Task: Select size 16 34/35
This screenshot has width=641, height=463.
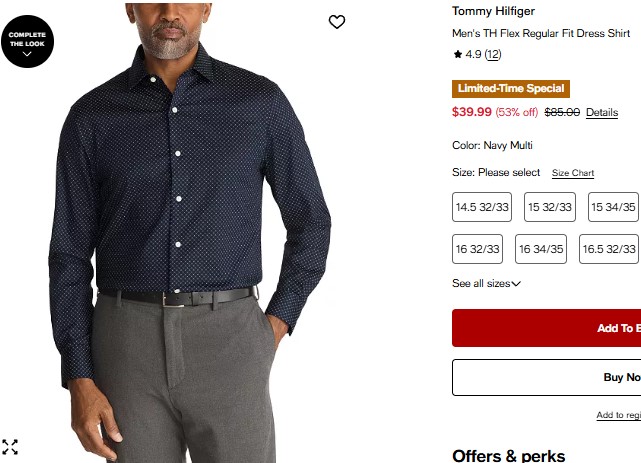Action: coord(541,249)
